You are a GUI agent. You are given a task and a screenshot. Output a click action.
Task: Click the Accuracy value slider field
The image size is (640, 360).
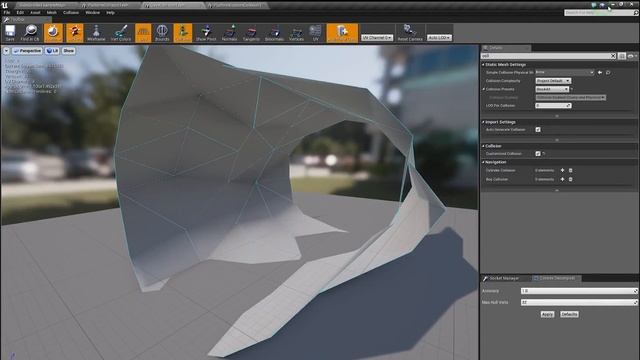tap(579, 291)
